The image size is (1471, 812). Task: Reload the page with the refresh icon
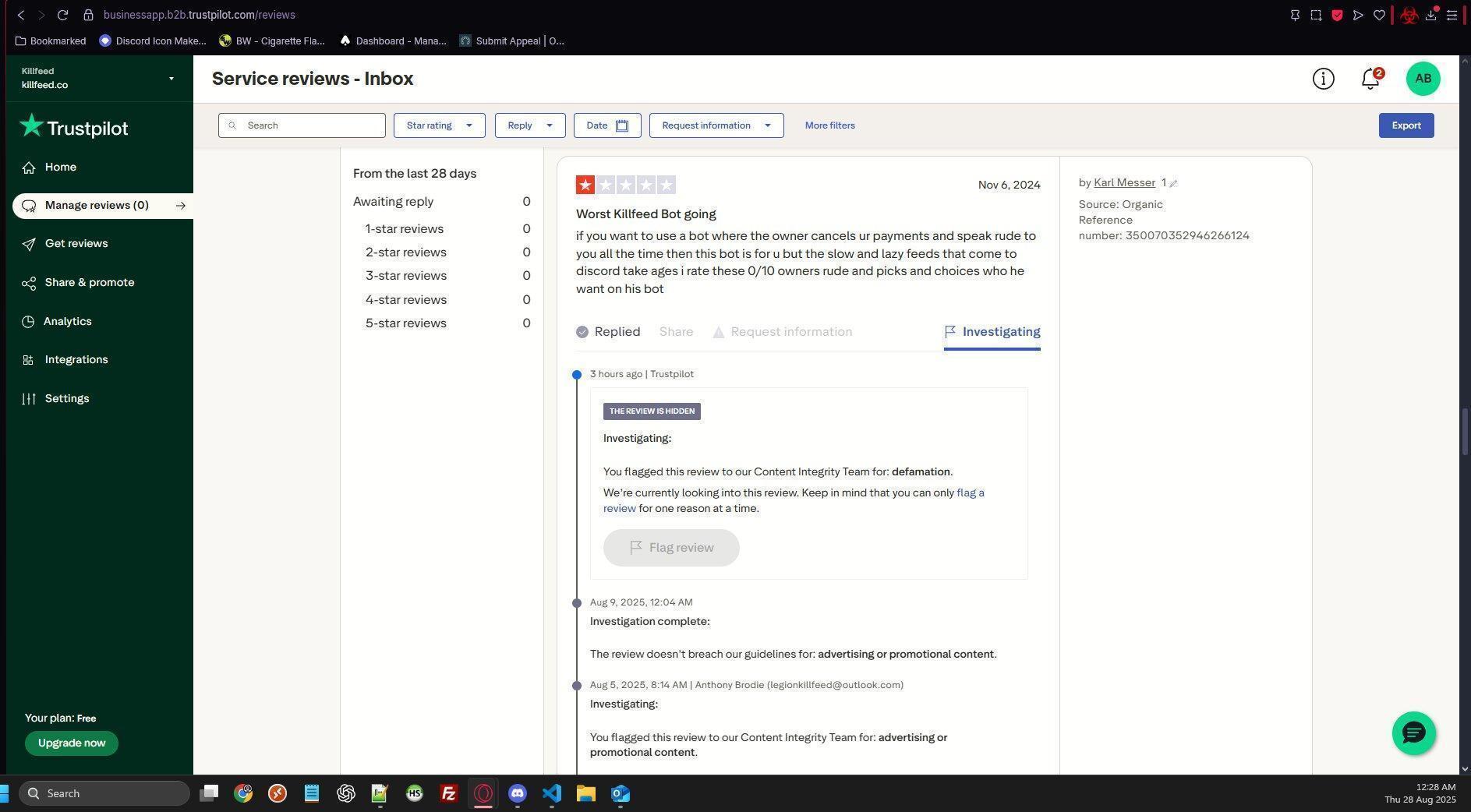pos(63,15)
